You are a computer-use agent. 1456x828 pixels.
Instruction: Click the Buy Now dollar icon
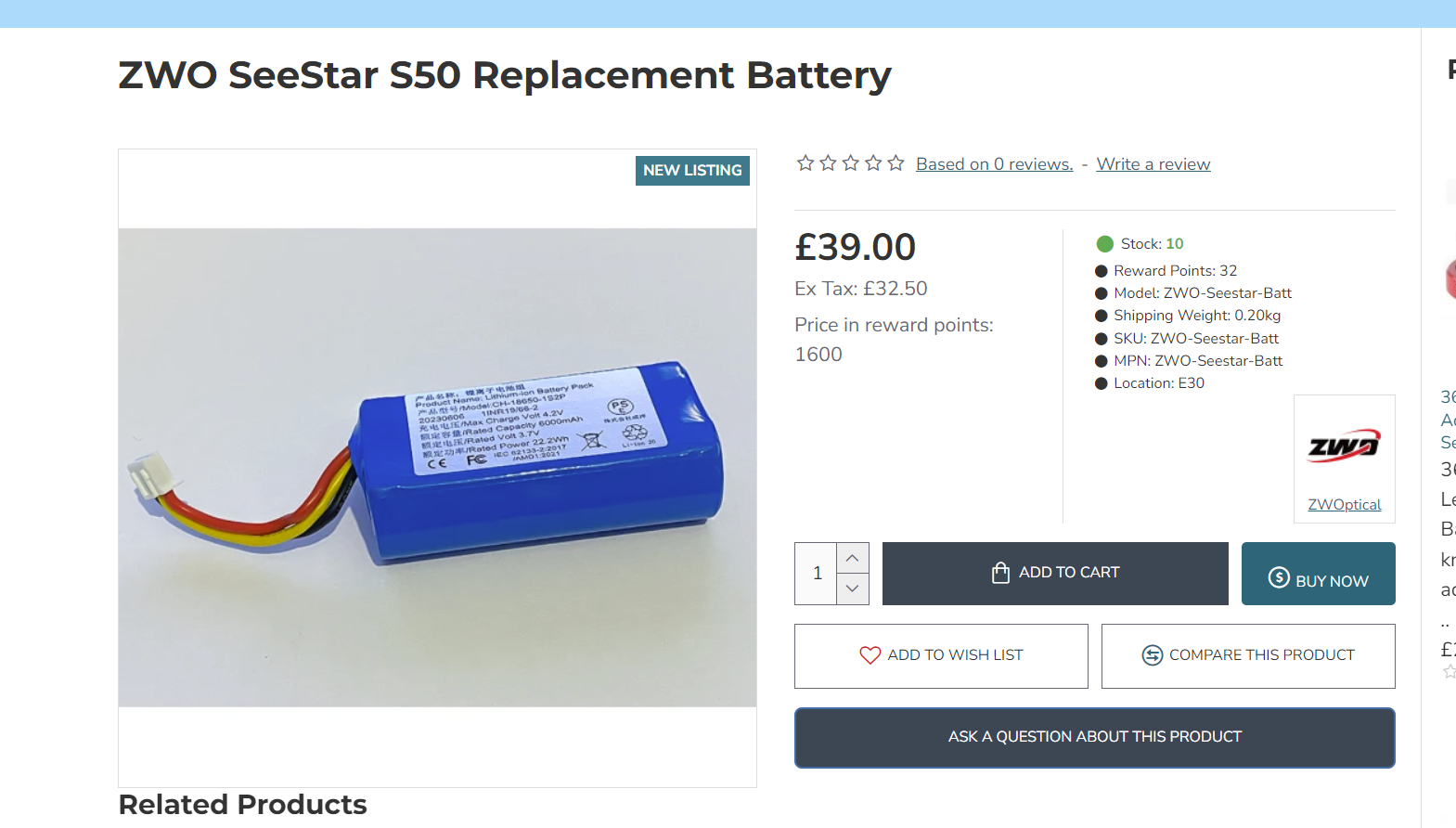coord(1279,577)
